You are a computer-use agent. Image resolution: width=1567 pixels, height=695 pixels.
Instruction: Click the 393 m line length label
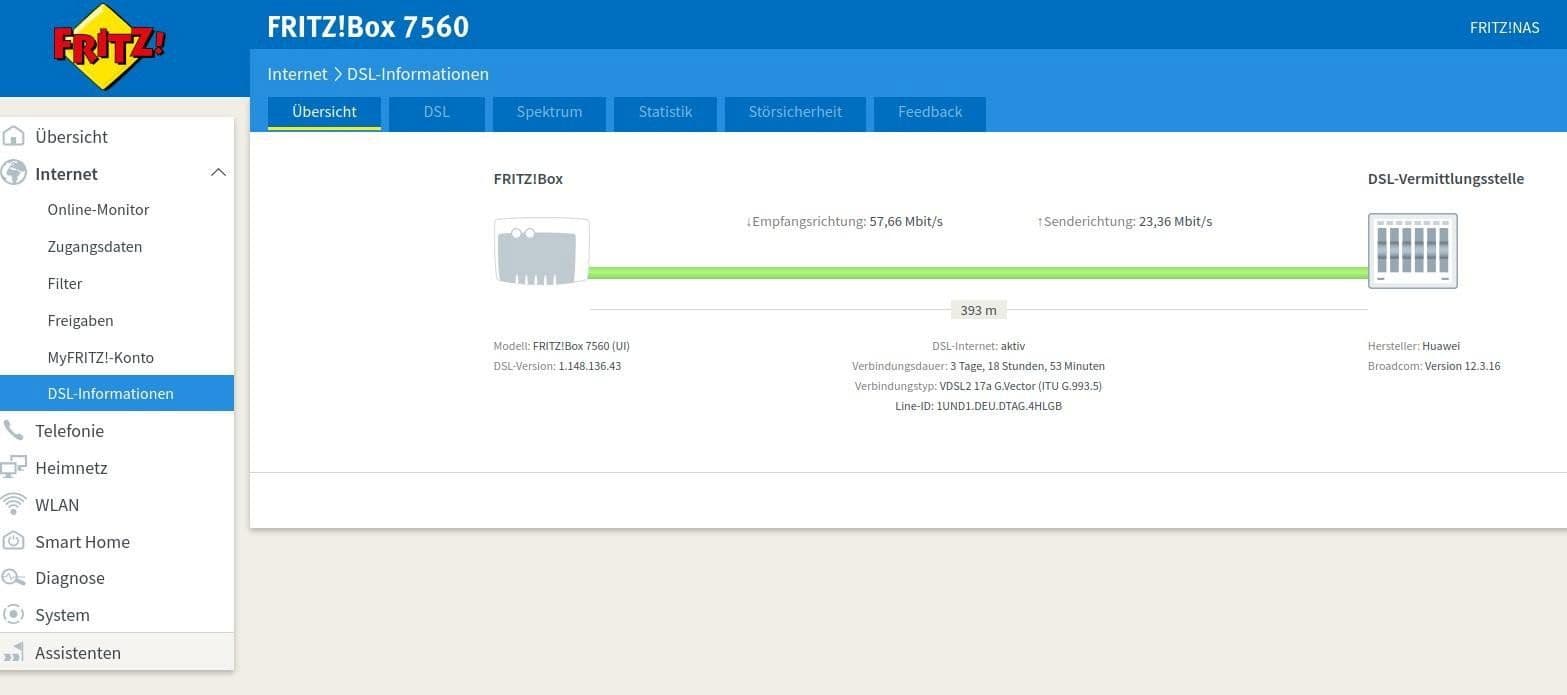(x=978, y=310)
